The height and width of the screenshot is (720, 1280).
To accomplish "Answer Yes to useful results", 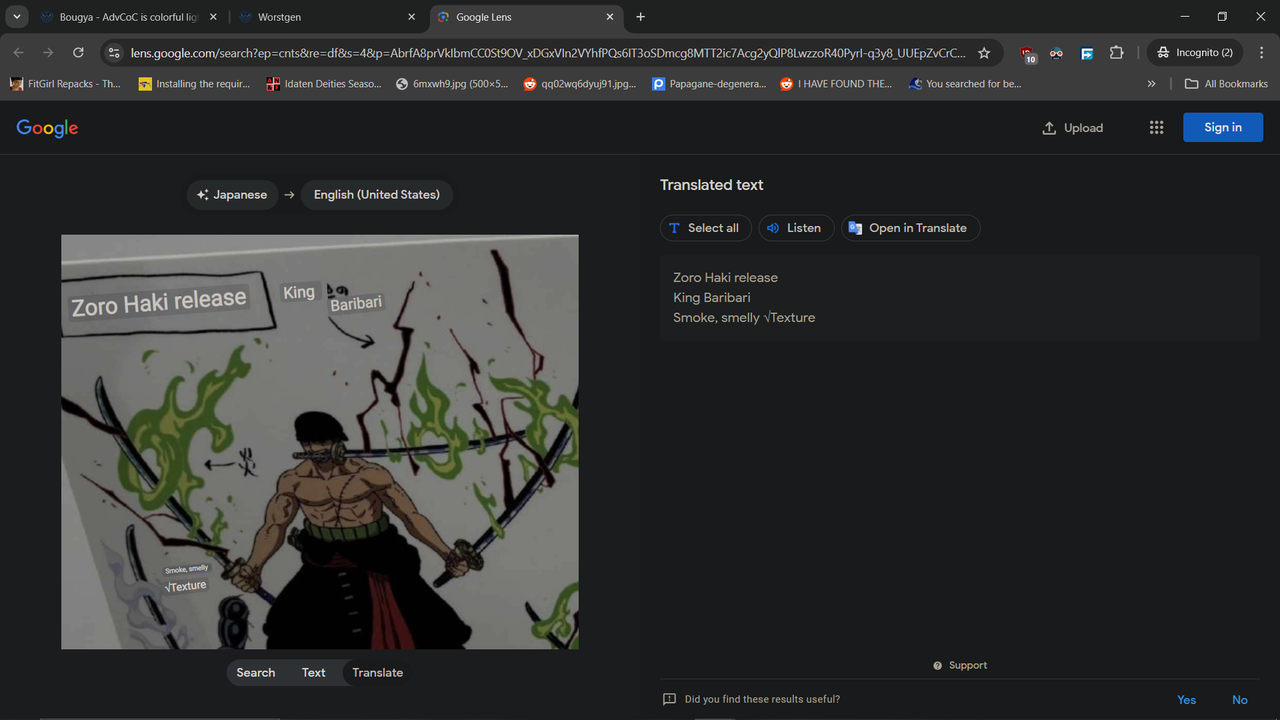I will pyautogui.click(x=1186, y=700).
